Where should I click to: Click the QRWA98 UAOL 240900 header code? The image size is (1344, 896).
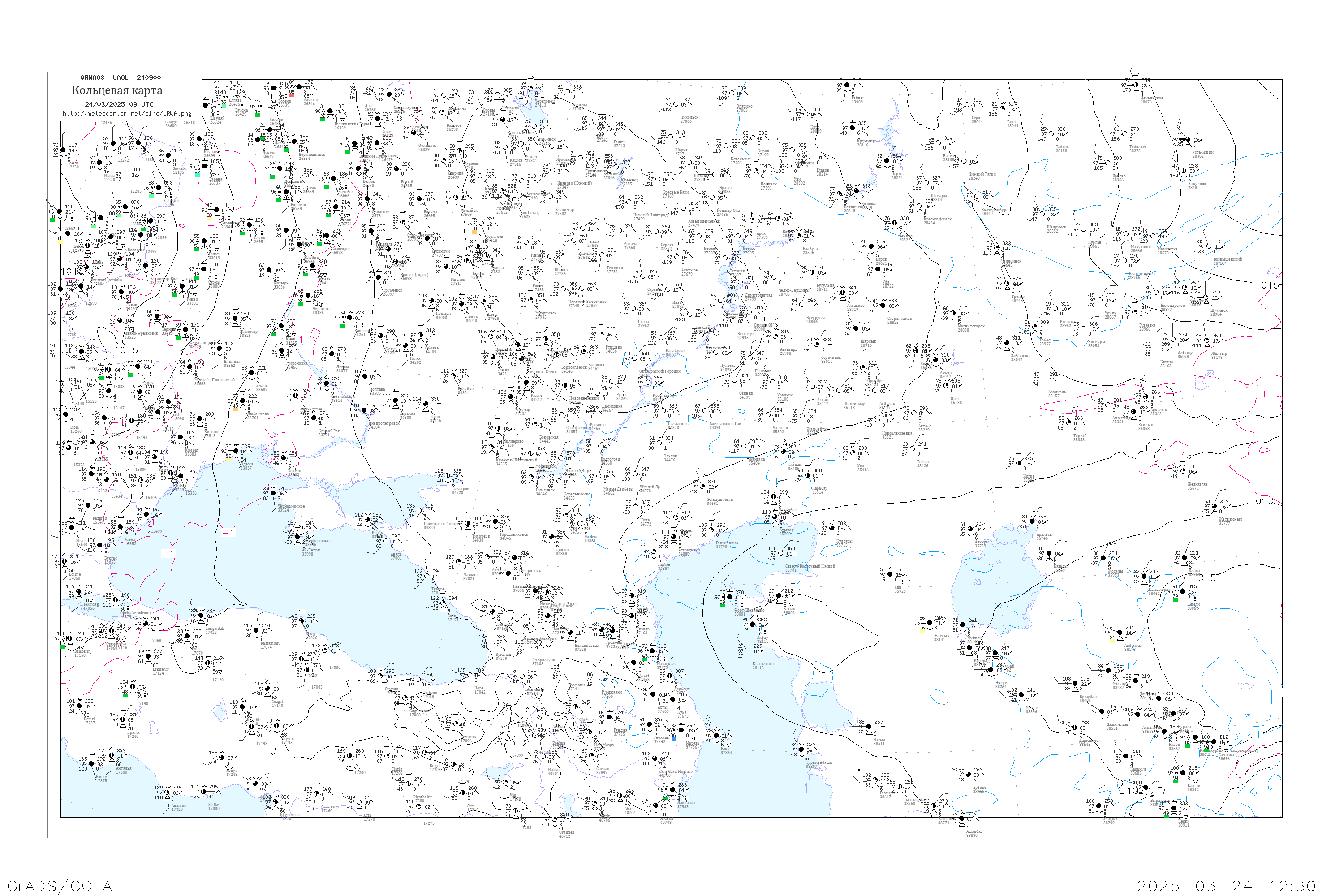click(120, 78)
